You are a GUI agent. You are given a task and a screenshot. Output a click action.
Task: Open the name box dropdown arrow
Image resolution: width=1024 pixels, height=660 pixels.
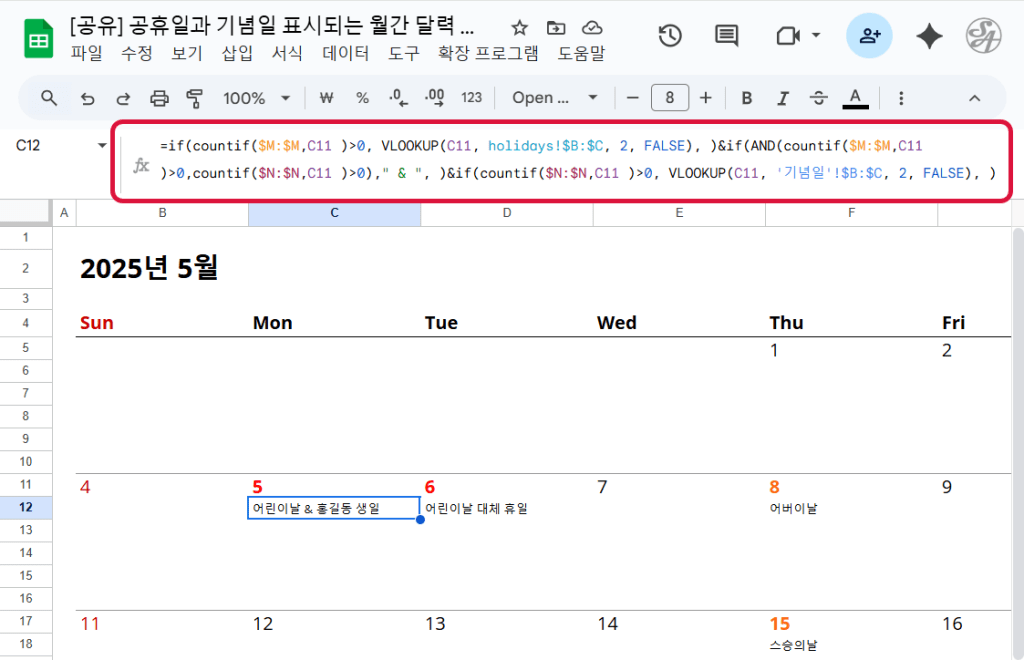102,146
